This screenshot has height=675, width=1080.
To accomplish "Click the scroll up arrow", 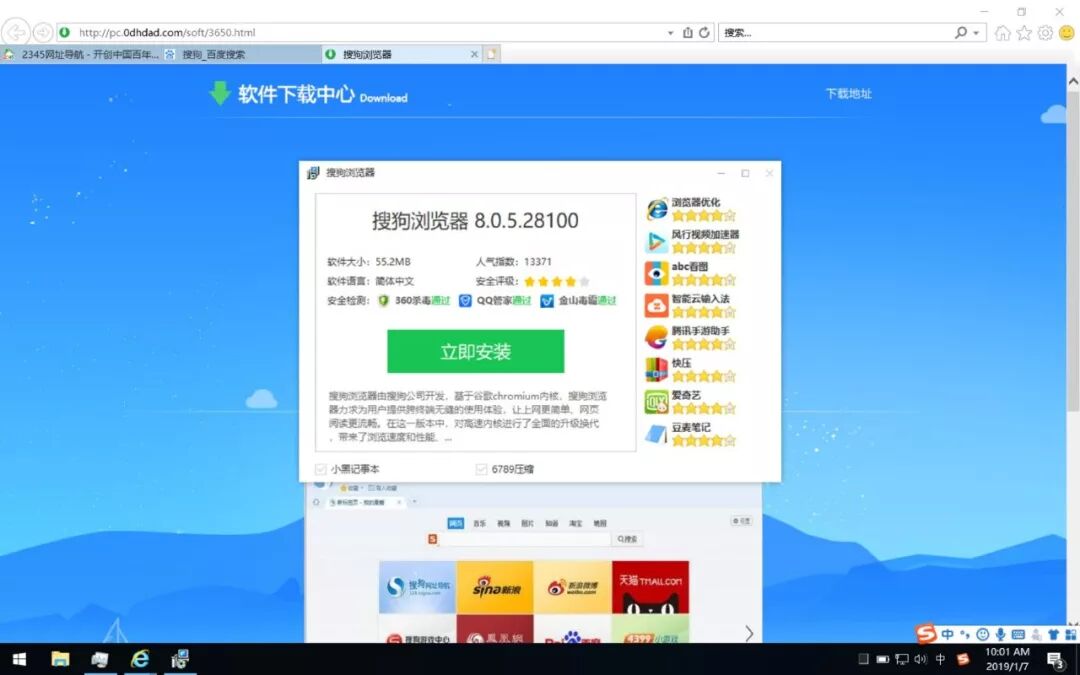I will pyautogui.click(x=1073, y=81).
